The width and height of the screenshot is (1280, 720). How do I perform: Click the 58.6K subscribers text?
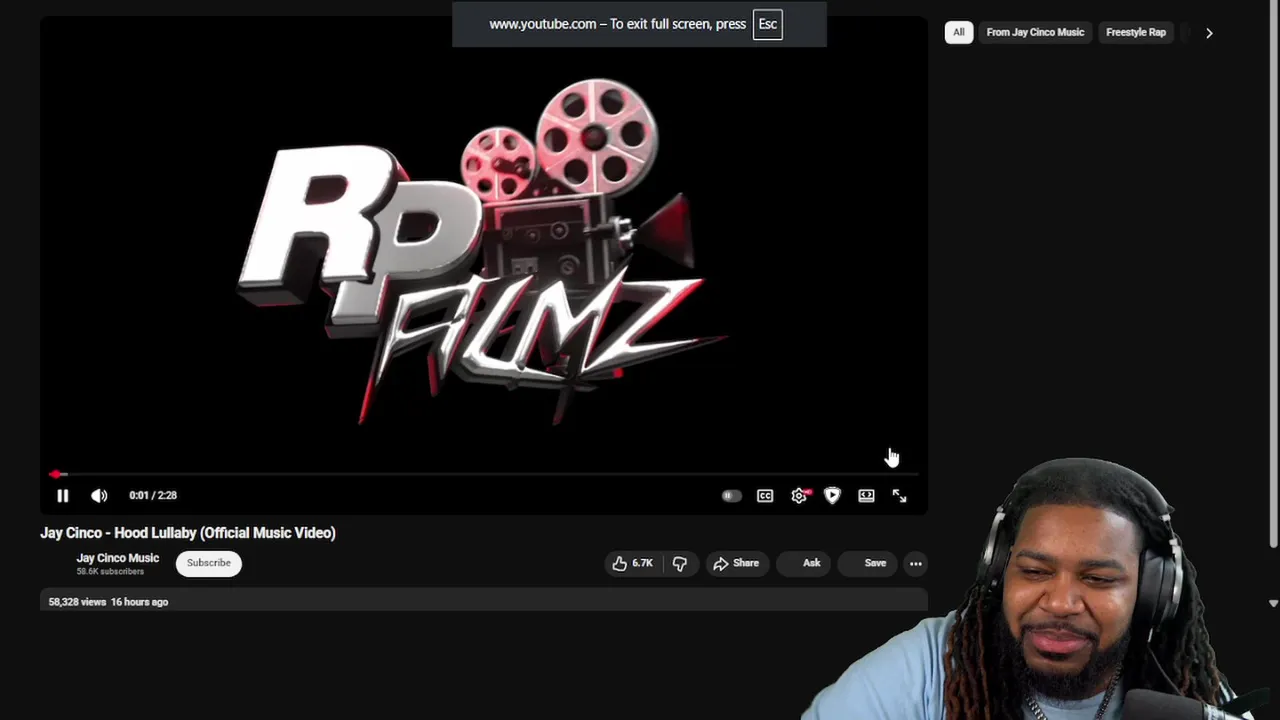(x=110, y=572)
